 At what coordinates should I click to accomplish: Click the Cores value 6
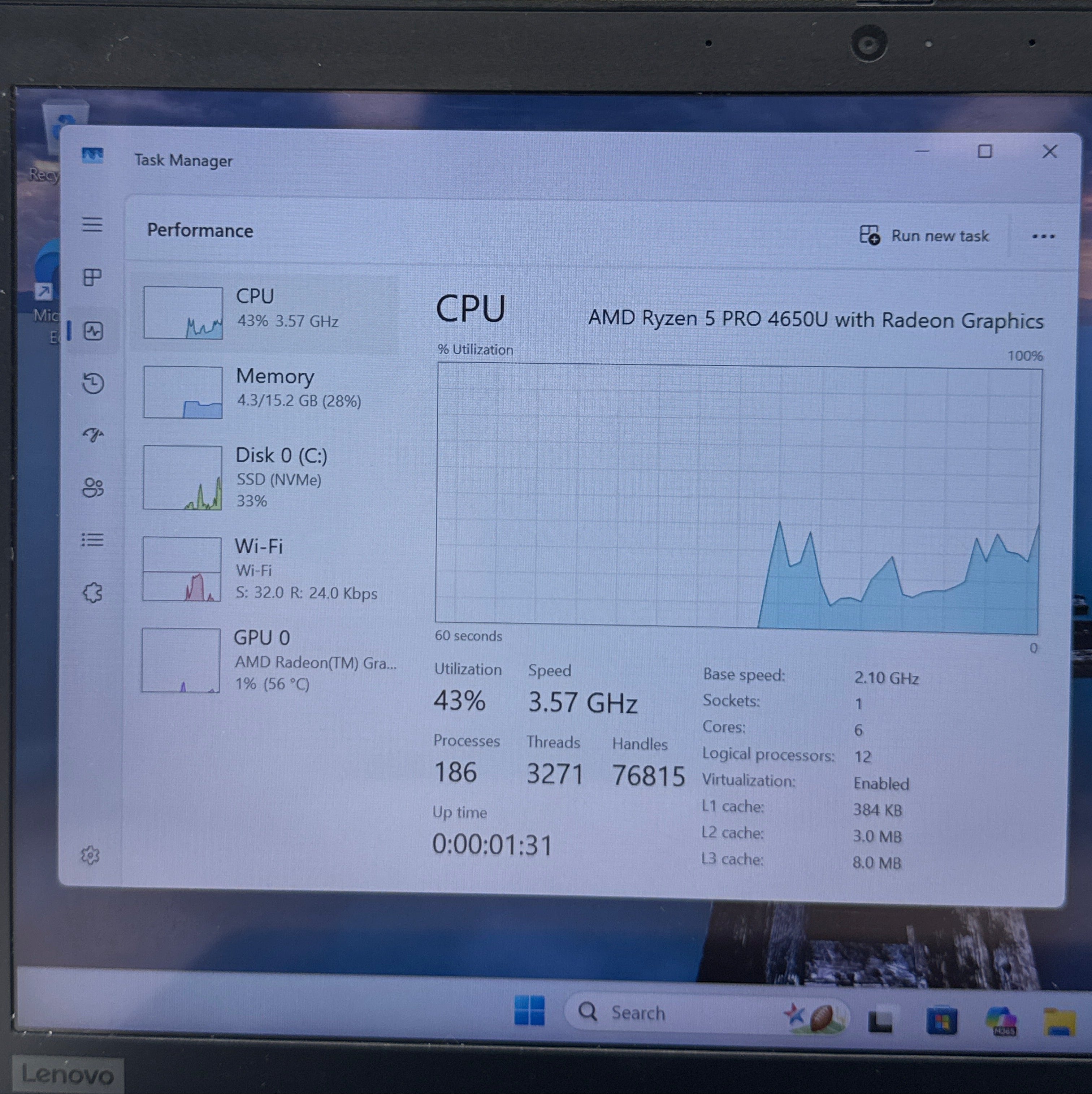click(858, 730)
